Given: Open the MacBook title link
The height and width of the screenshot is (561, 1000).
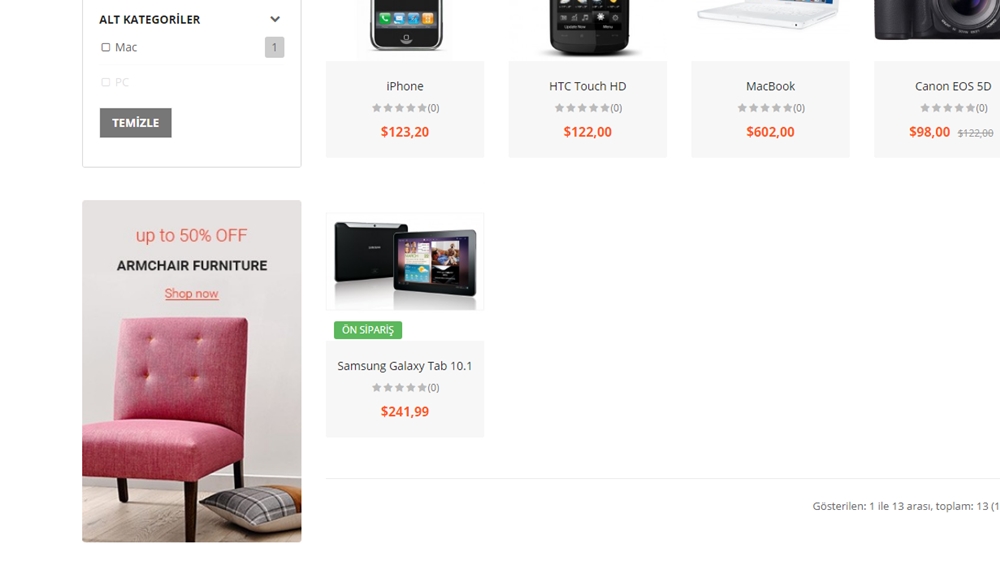Looking at the screenshot, I should point(770,86).
